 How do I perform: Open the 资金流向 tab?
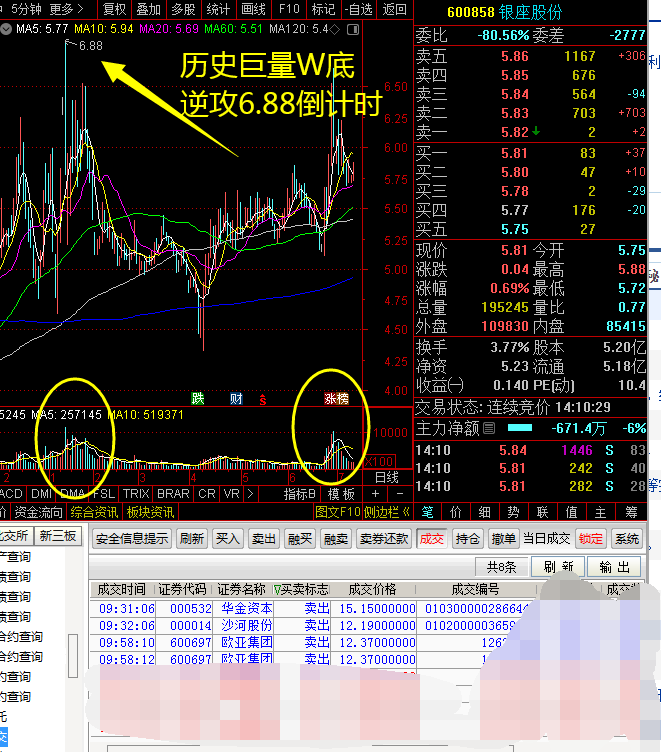(x=38, y=512)
